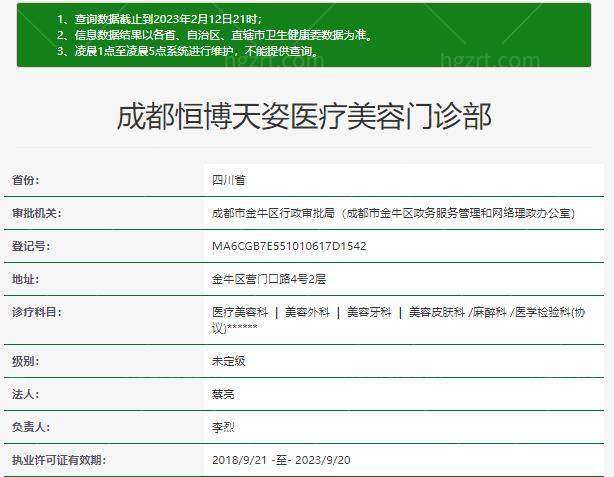614x477 pixels.
Task: Click the 审批机关 label
Action: pyautogui.click(x=37, y=213)
